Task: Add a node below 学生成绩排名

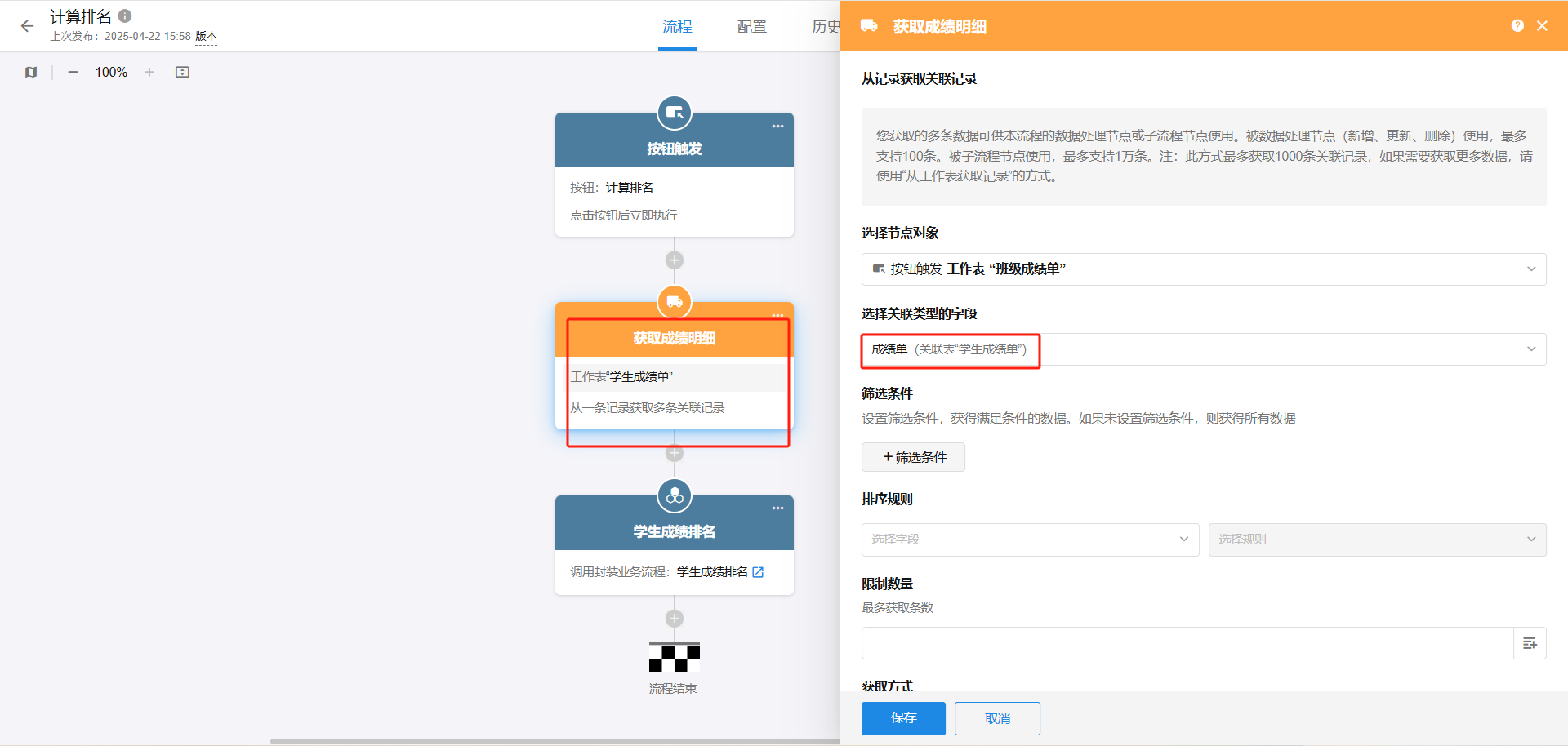Action: click(675, 619)
